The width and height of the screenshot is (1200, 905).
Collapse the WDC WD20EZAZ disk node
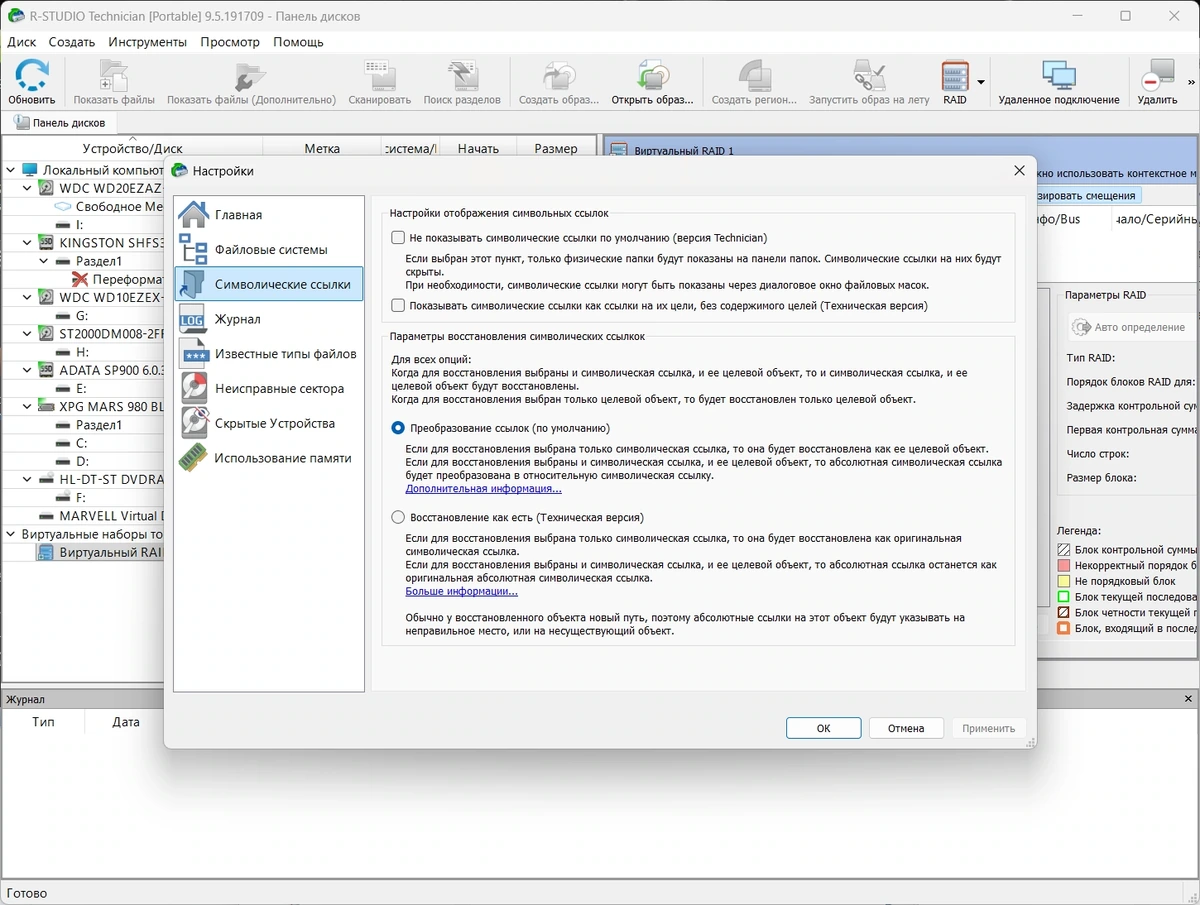(28, 188)
